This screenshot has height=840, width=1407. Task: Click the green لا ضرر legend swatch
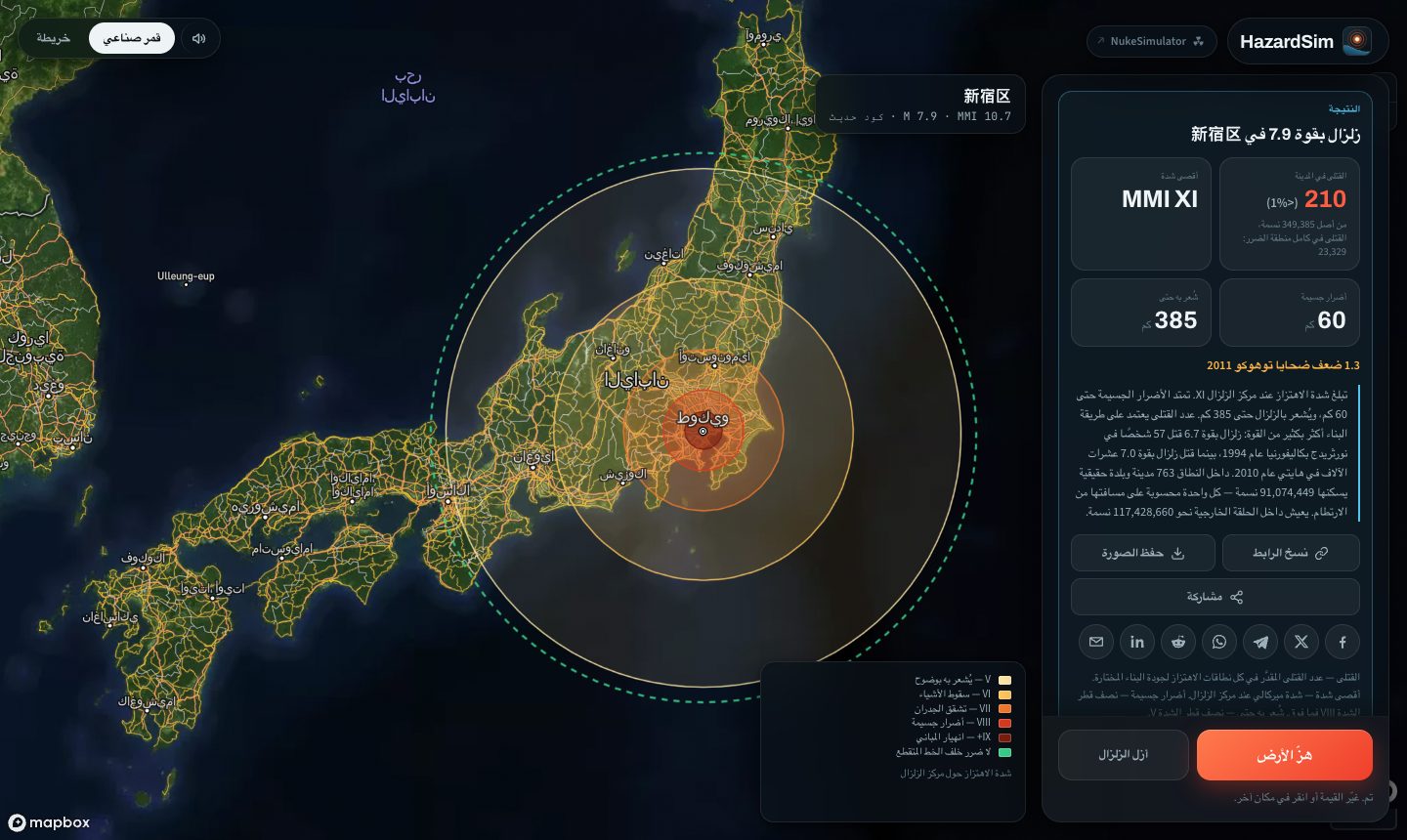coord(1004,752)
